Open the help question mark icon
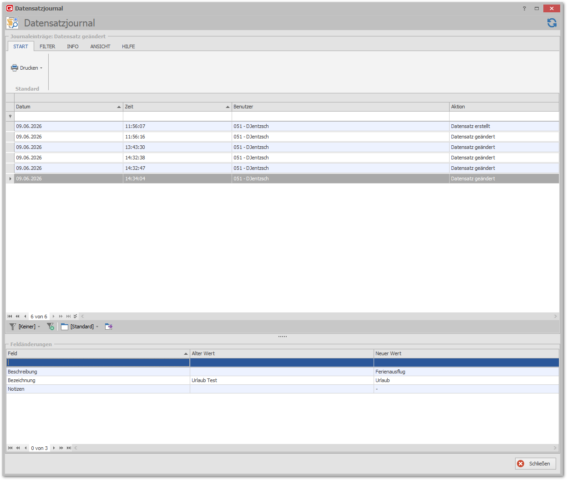Screen dimensions: 567x480 524,8
